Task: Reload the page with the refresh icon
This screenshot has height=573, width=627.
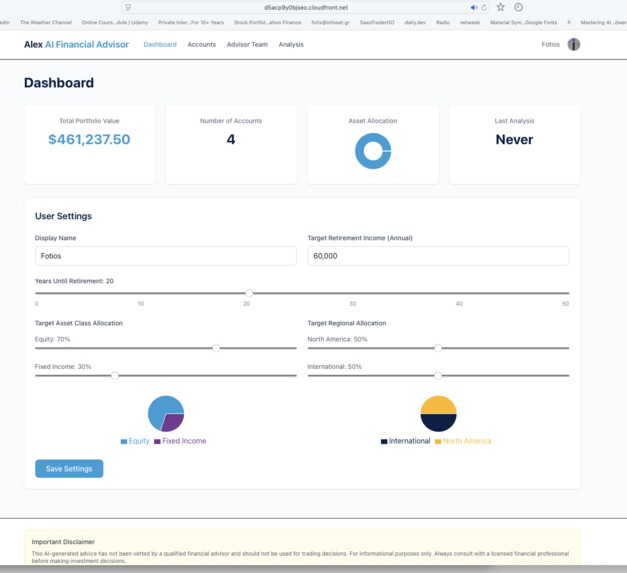Action: pyautogui.click(x=484, y=8)
